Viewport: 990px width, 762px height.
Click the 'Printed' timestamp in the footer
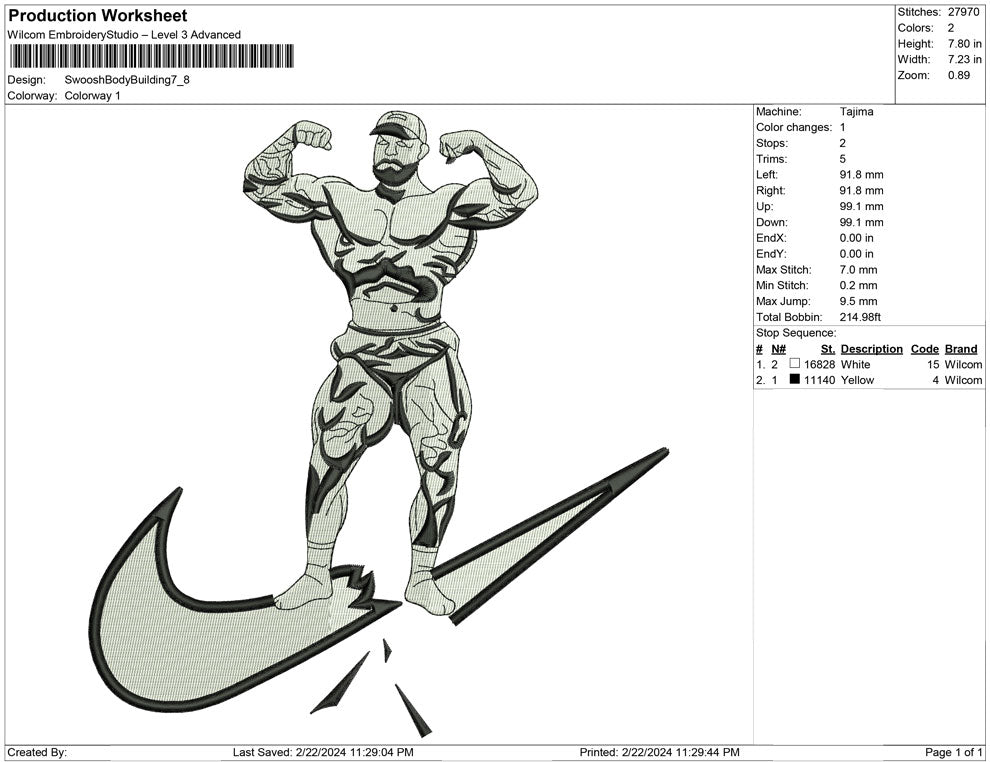click(659, 752)
